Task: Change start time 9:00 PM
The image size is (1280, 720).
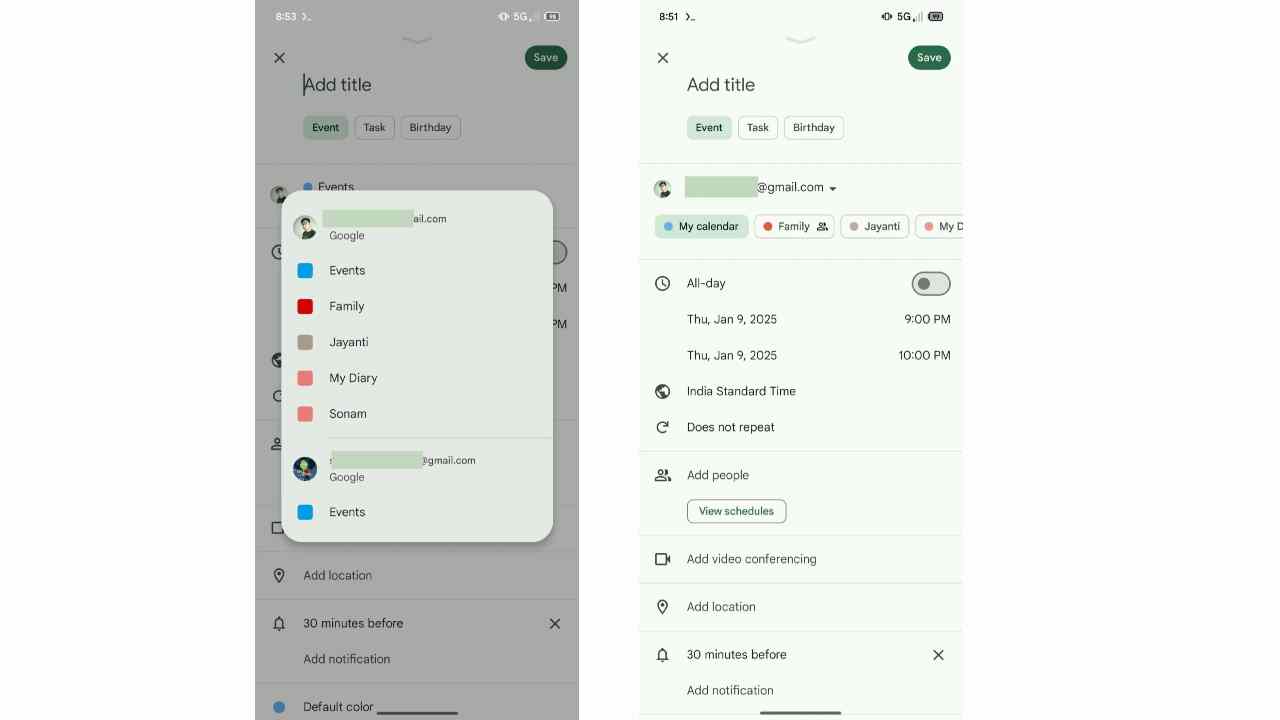Action: [x=927, y=319]
